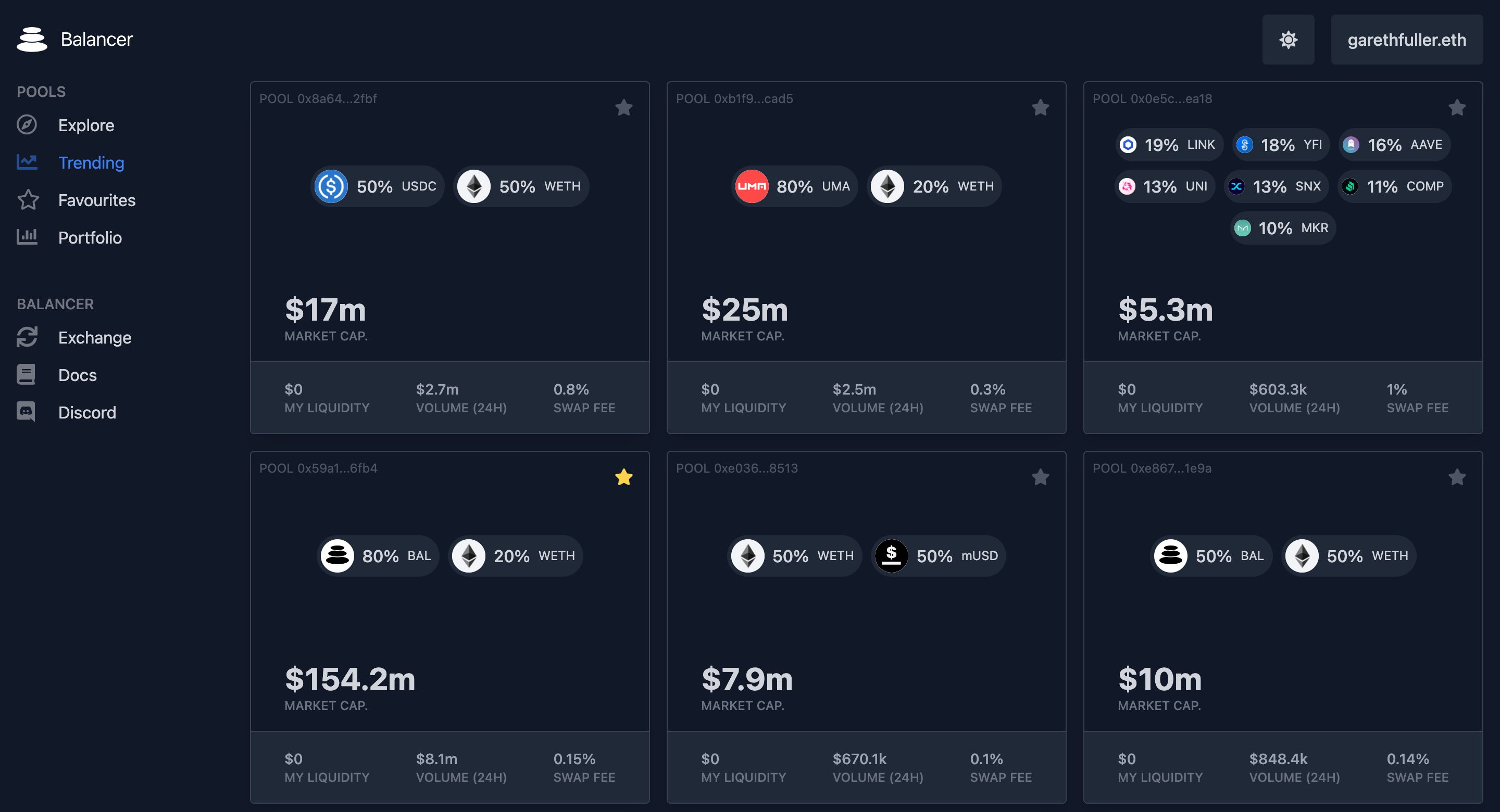Click the $8.1m volume value
Image resolution: width=1500 pixels, height=812 pixels.
point(436,759)
